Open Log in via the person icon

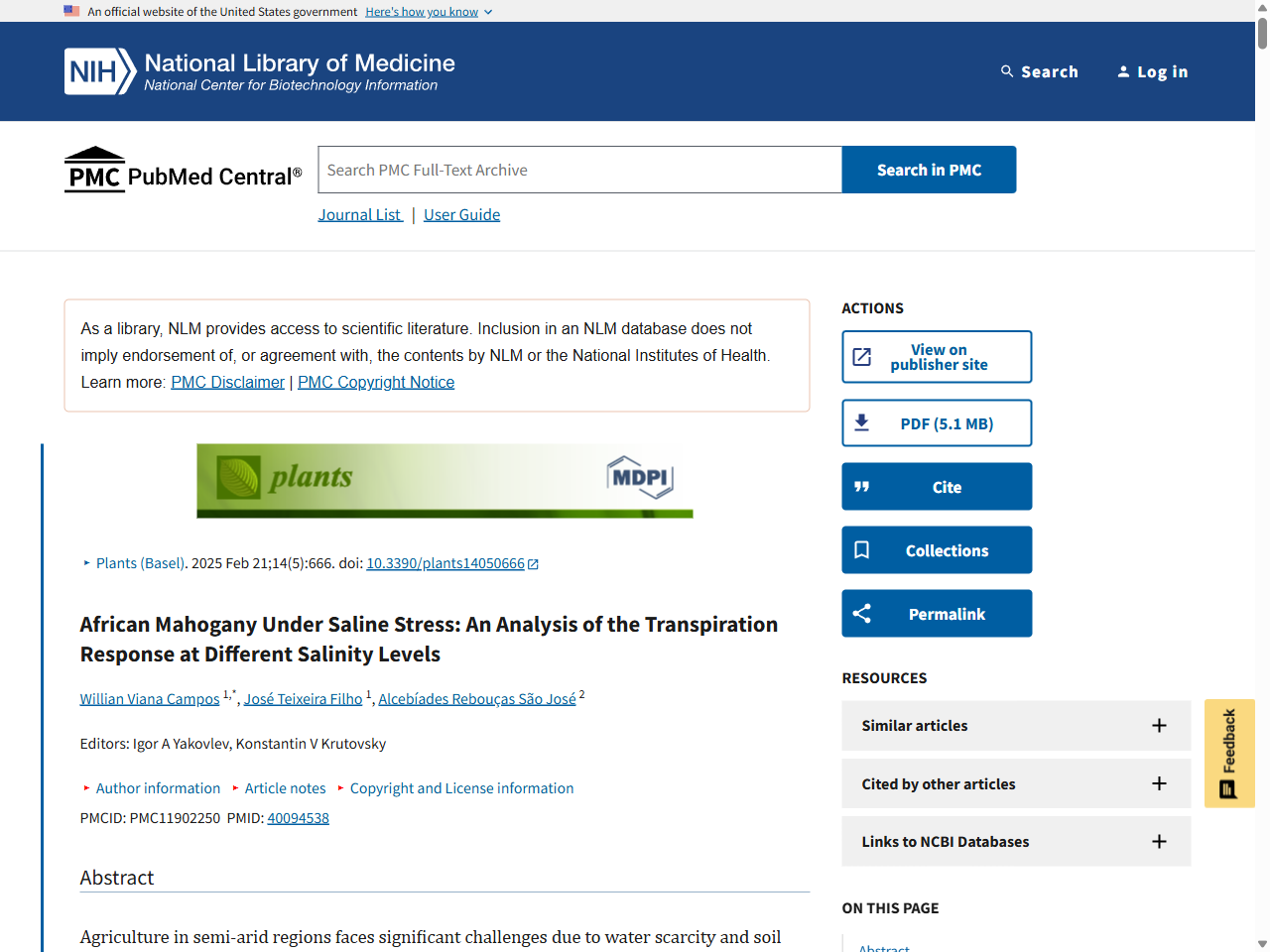pyautogui.click(x=1123, y=71)
